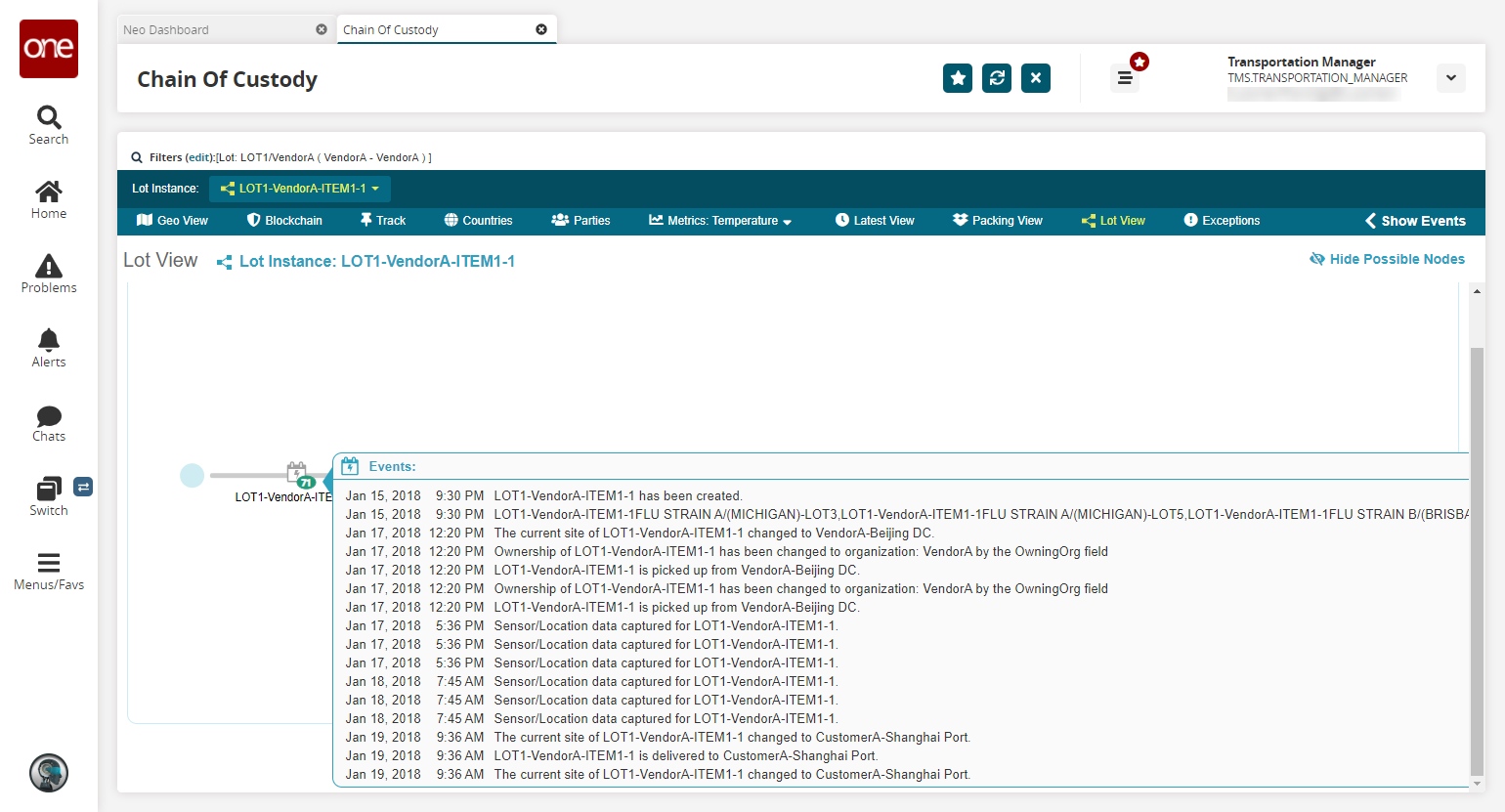Open the Metrics: Temperature dropdown
Viewport: 1505px width, 812px height.
point(720,221)
